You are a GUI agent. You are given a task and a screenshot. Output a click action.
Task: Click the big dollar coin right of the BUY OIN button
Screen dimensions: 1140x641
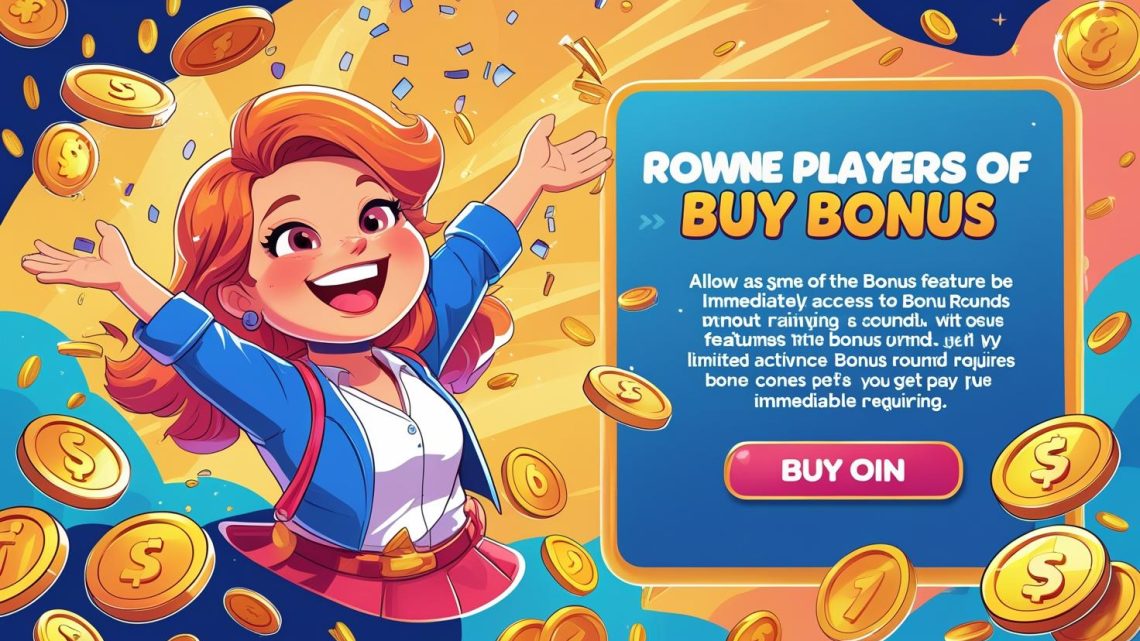tap(1055, 466)
